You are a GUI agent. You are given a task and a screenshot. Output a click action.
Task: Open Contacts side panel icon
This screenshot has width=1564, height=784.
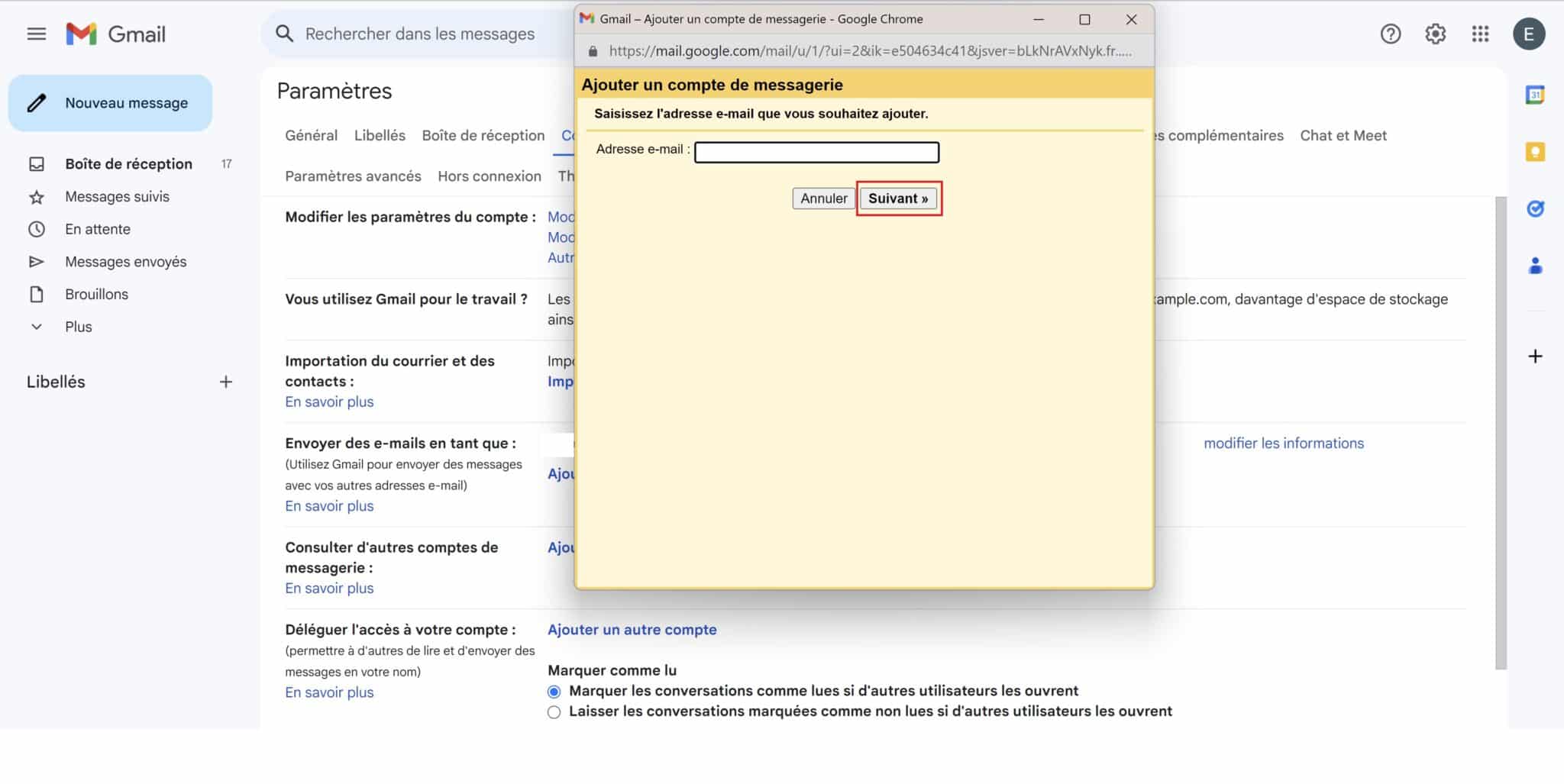point(1535,266)
